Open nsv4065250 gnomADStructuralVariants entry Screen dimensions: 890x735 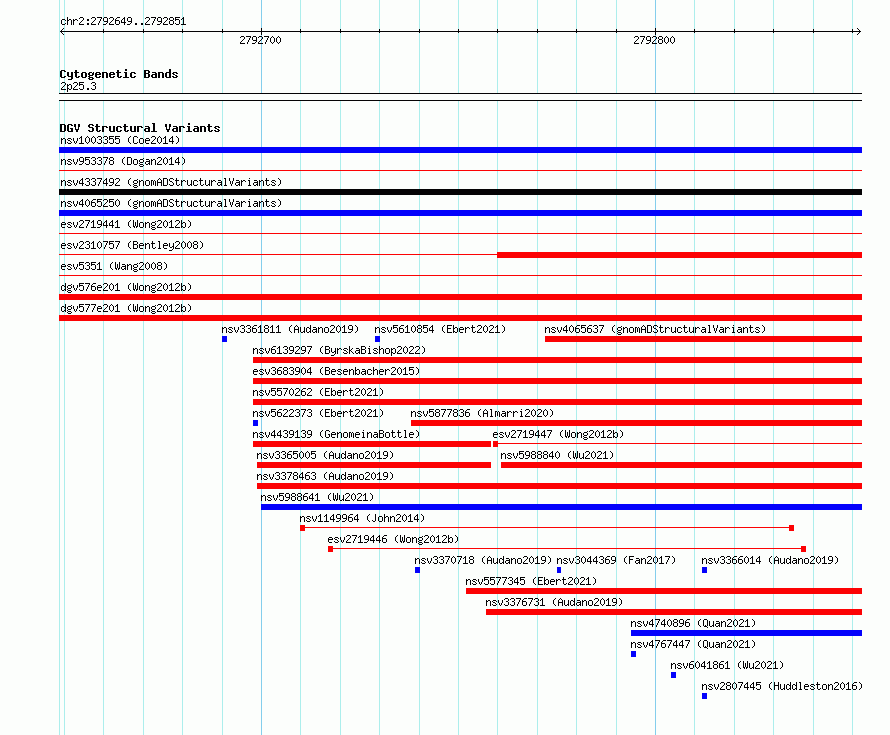171,203
